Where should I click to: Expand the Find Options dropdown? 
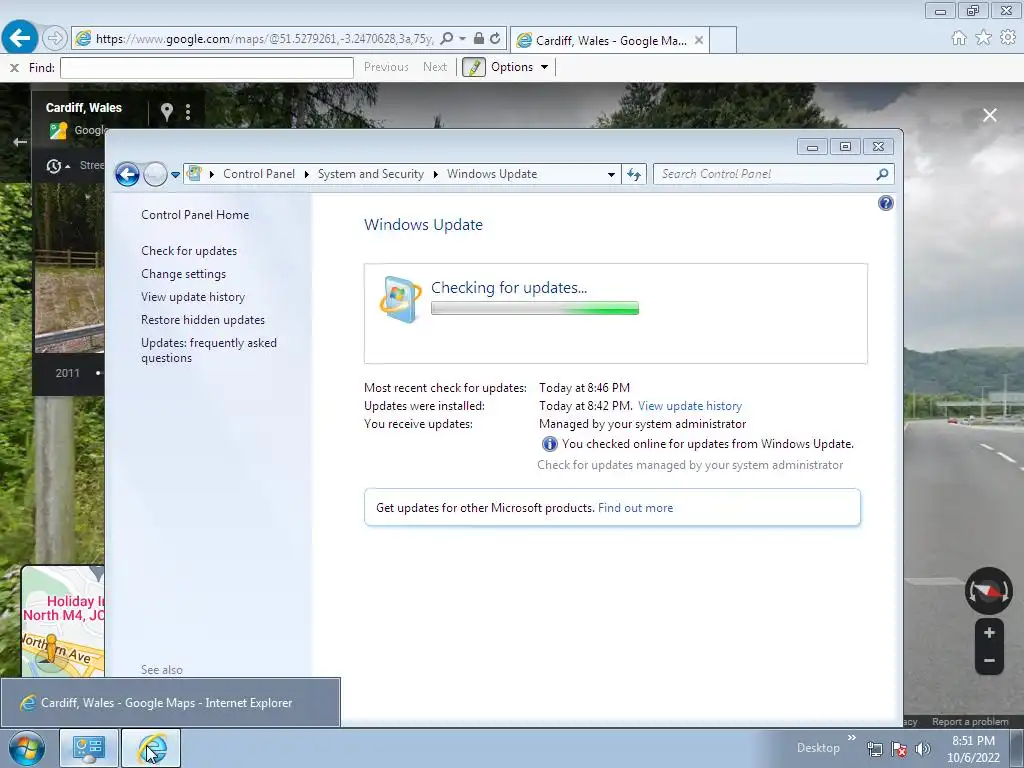point(545,67)
